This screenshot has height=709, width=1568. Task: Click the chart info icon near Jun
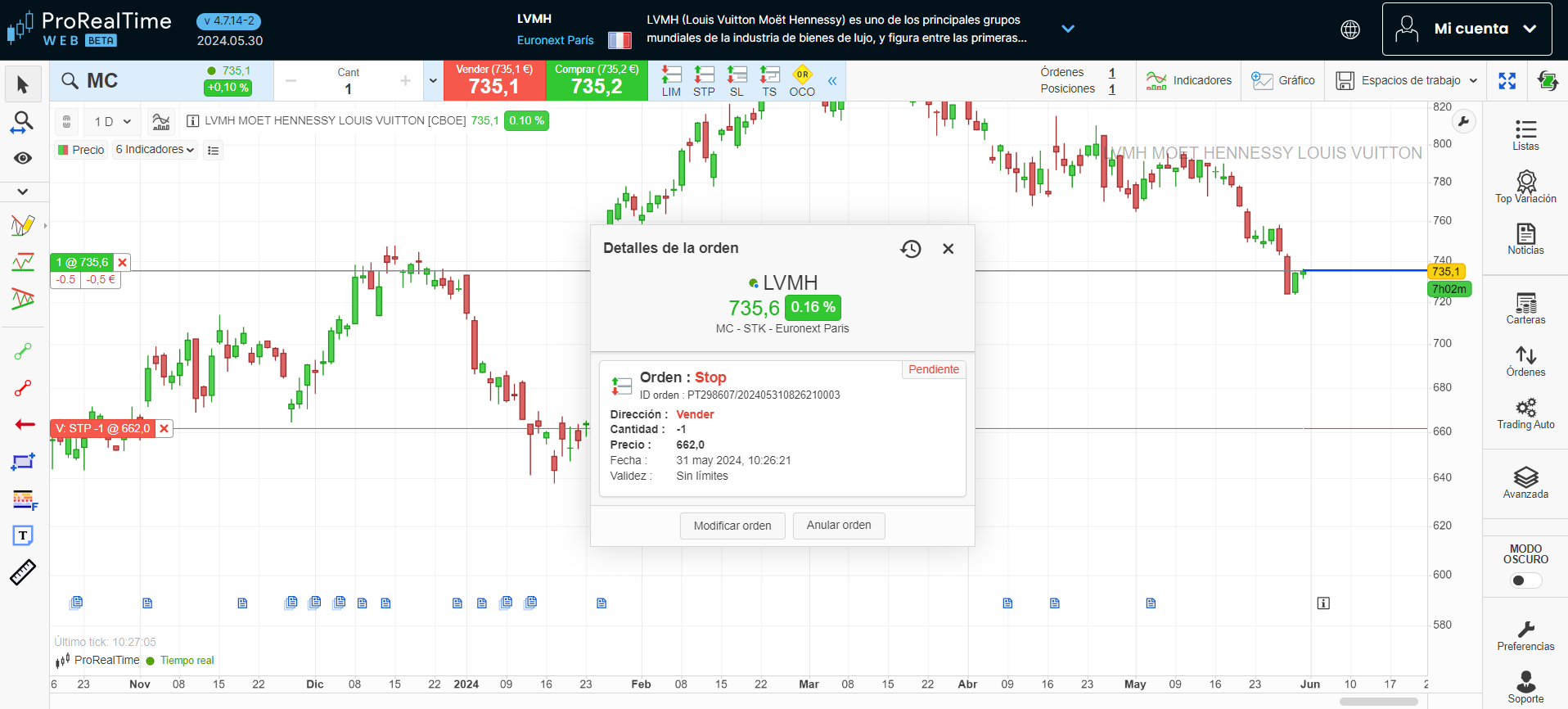[x=1323, y=603]
